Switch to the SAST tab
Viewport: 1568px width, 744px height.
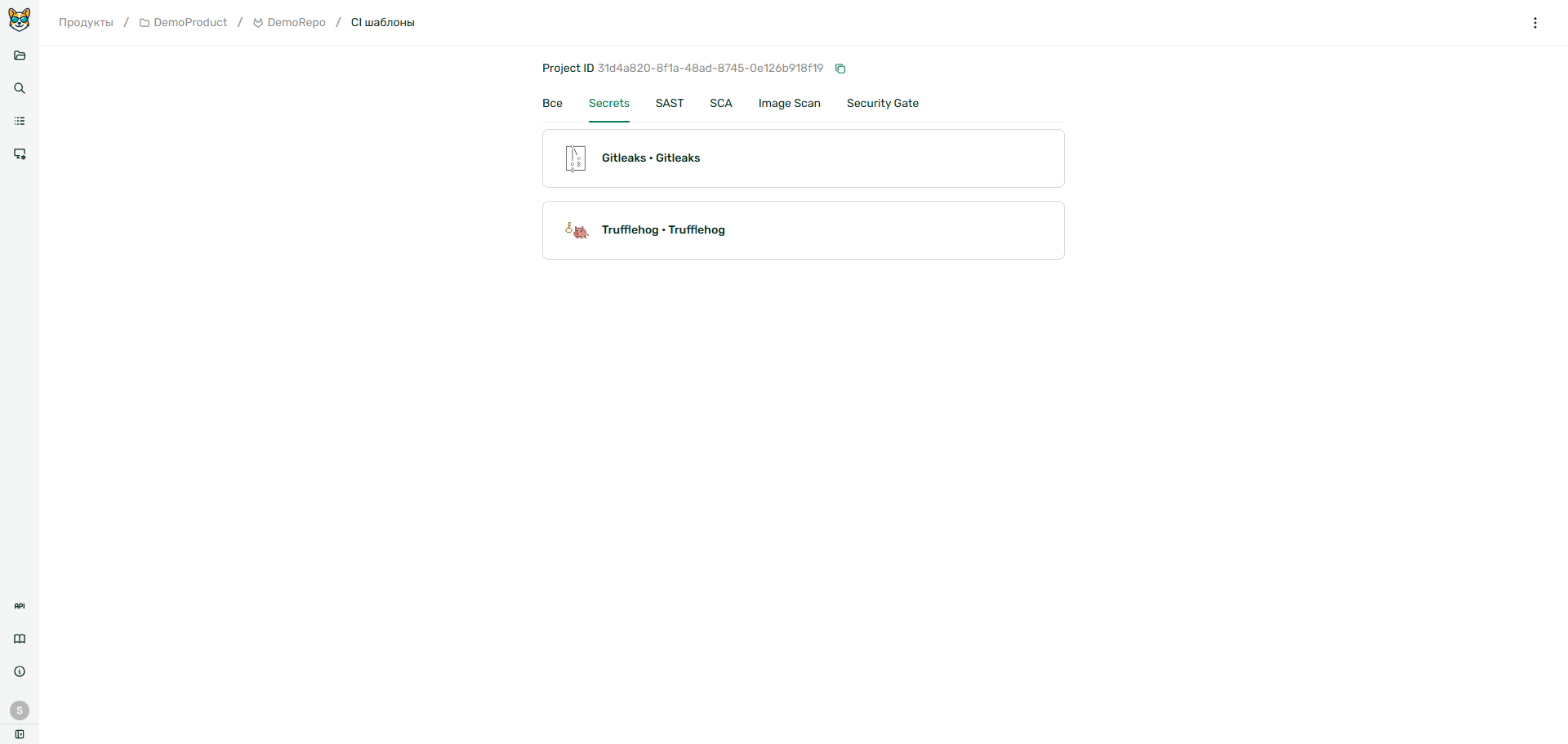point(670,104)
